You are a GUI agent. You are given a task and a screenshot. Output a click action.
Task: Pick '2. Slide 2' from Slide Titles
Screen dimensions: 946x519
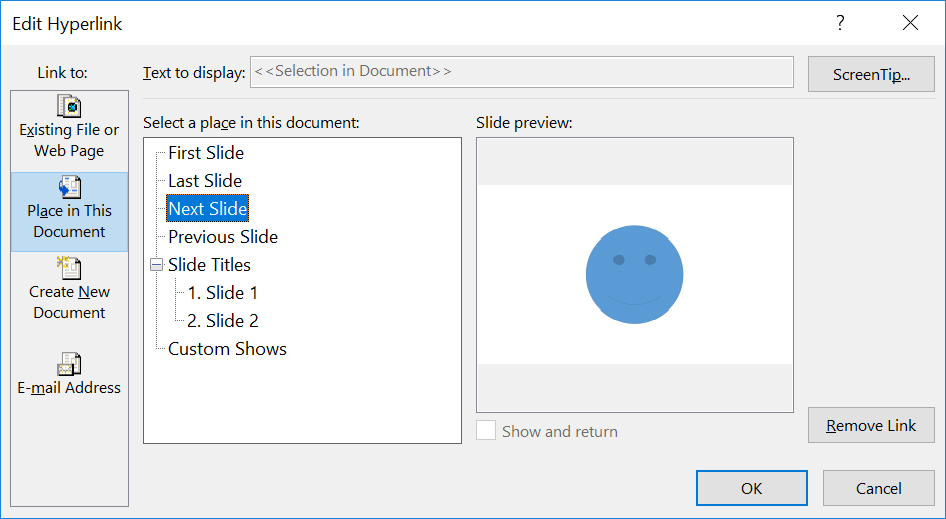point(223,321)
